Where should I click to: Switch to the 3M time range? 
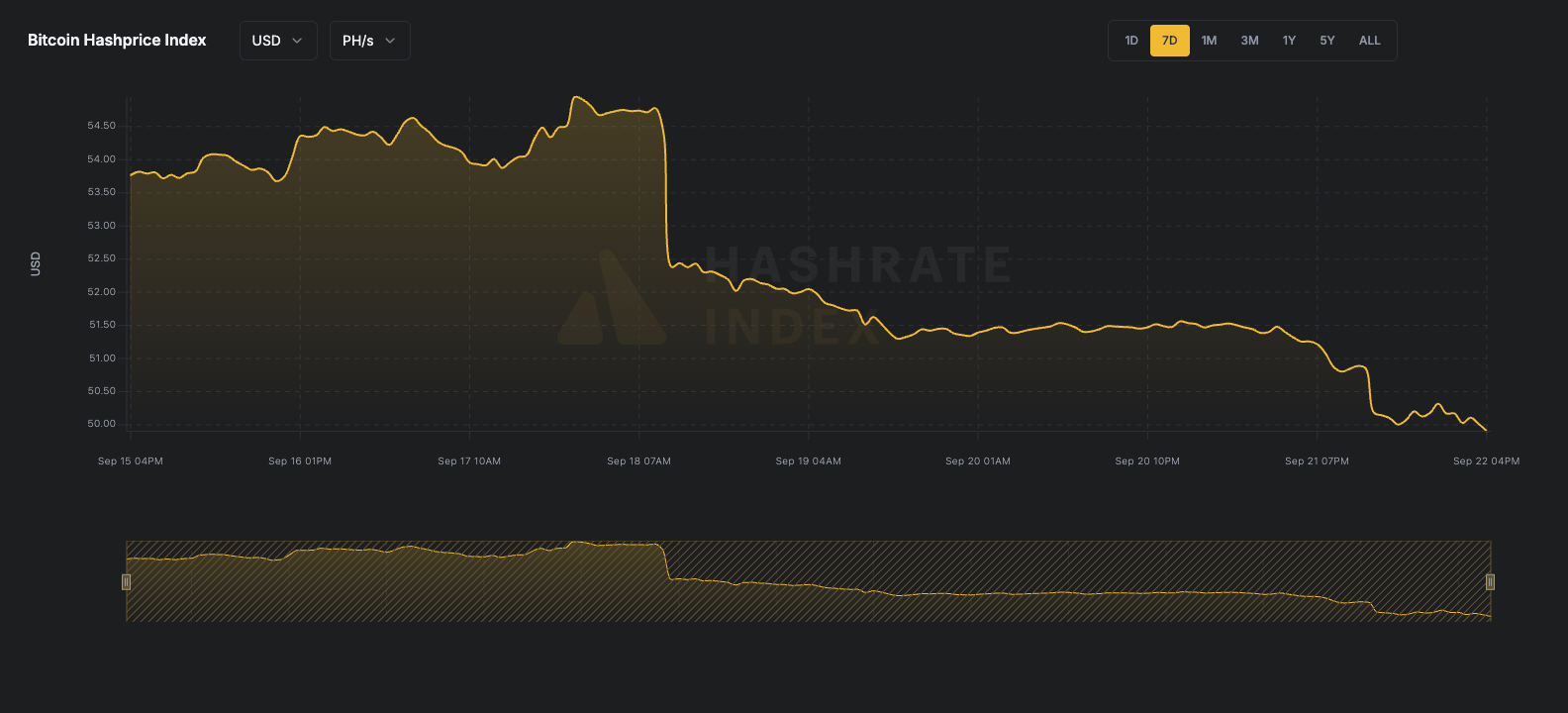pos(1249,41)
